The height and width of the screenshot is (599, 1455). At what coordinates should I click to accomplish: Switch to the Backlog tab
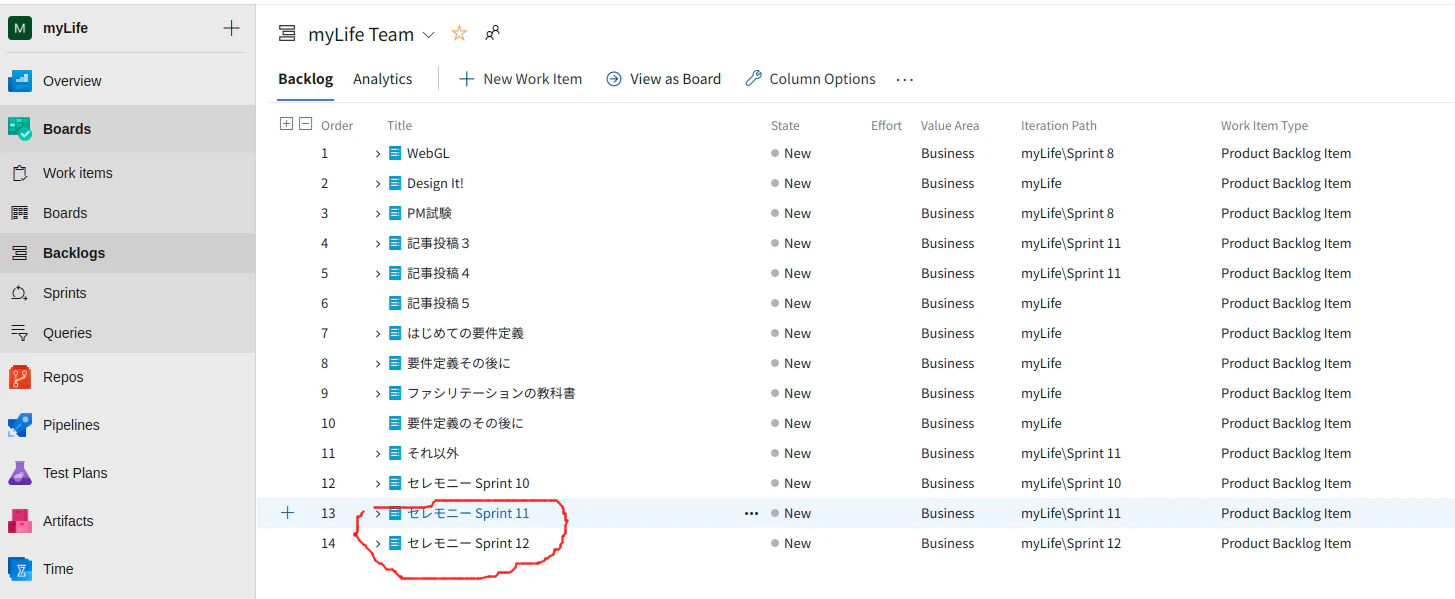pyautogui.click(x=305, y=79)
